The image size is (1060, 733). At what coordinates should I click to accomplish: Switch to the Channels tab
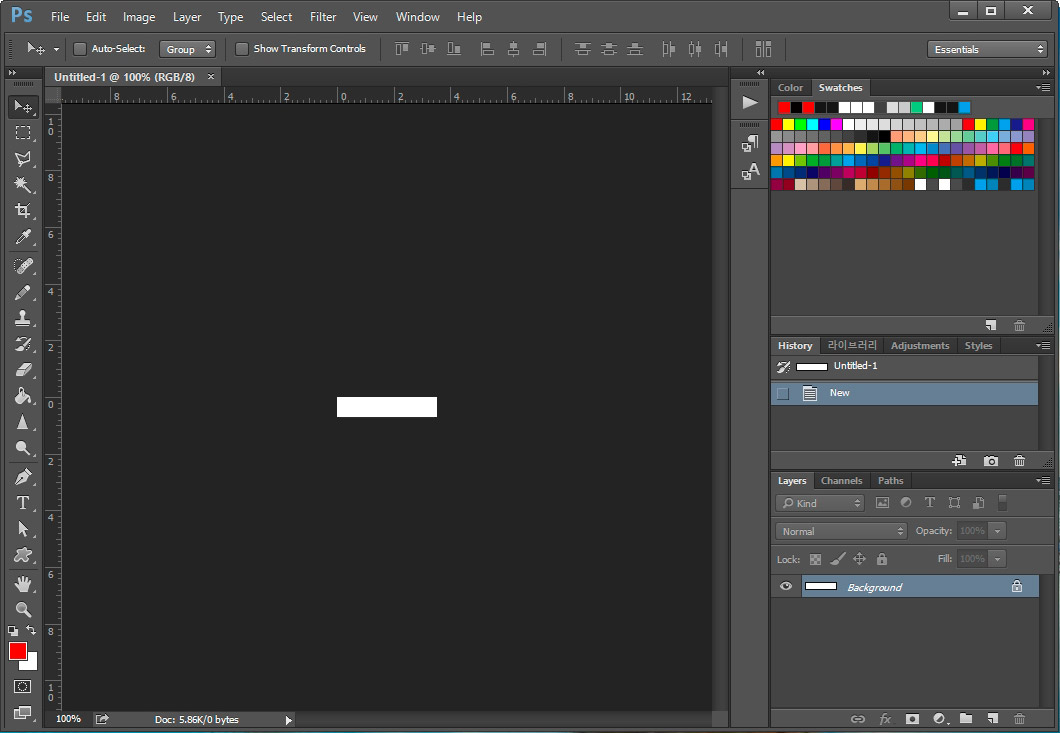click(x=842, y=481)
